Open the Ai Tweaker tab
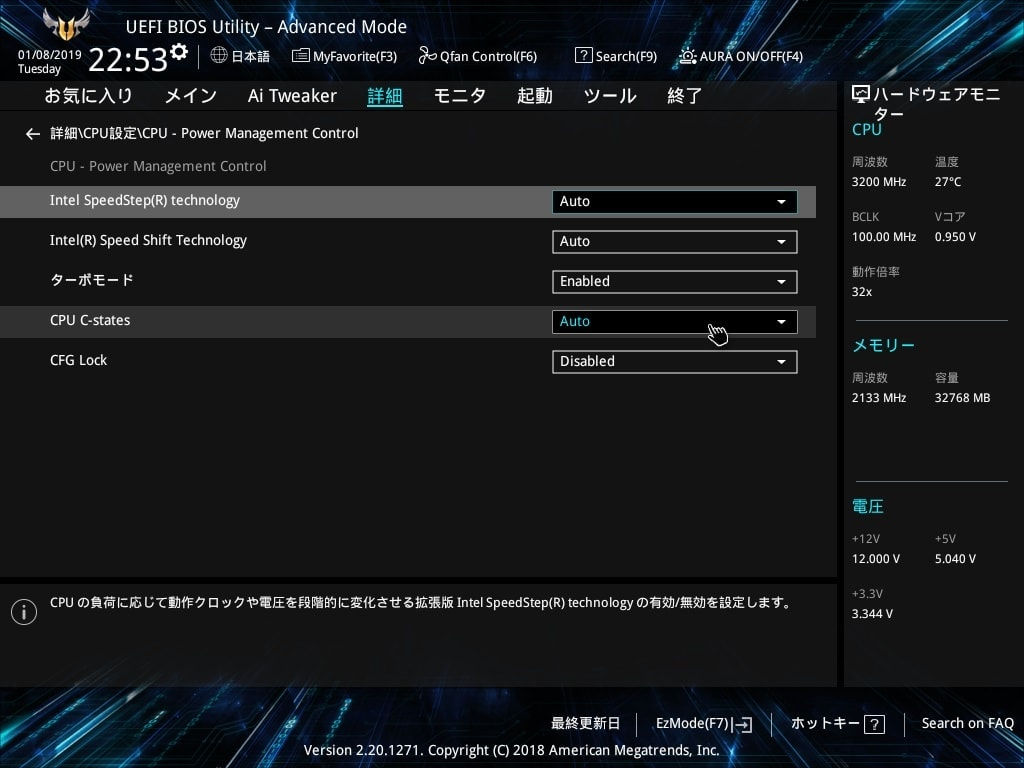This screenshot has height=768, width=1024. (x=293, y=96)
